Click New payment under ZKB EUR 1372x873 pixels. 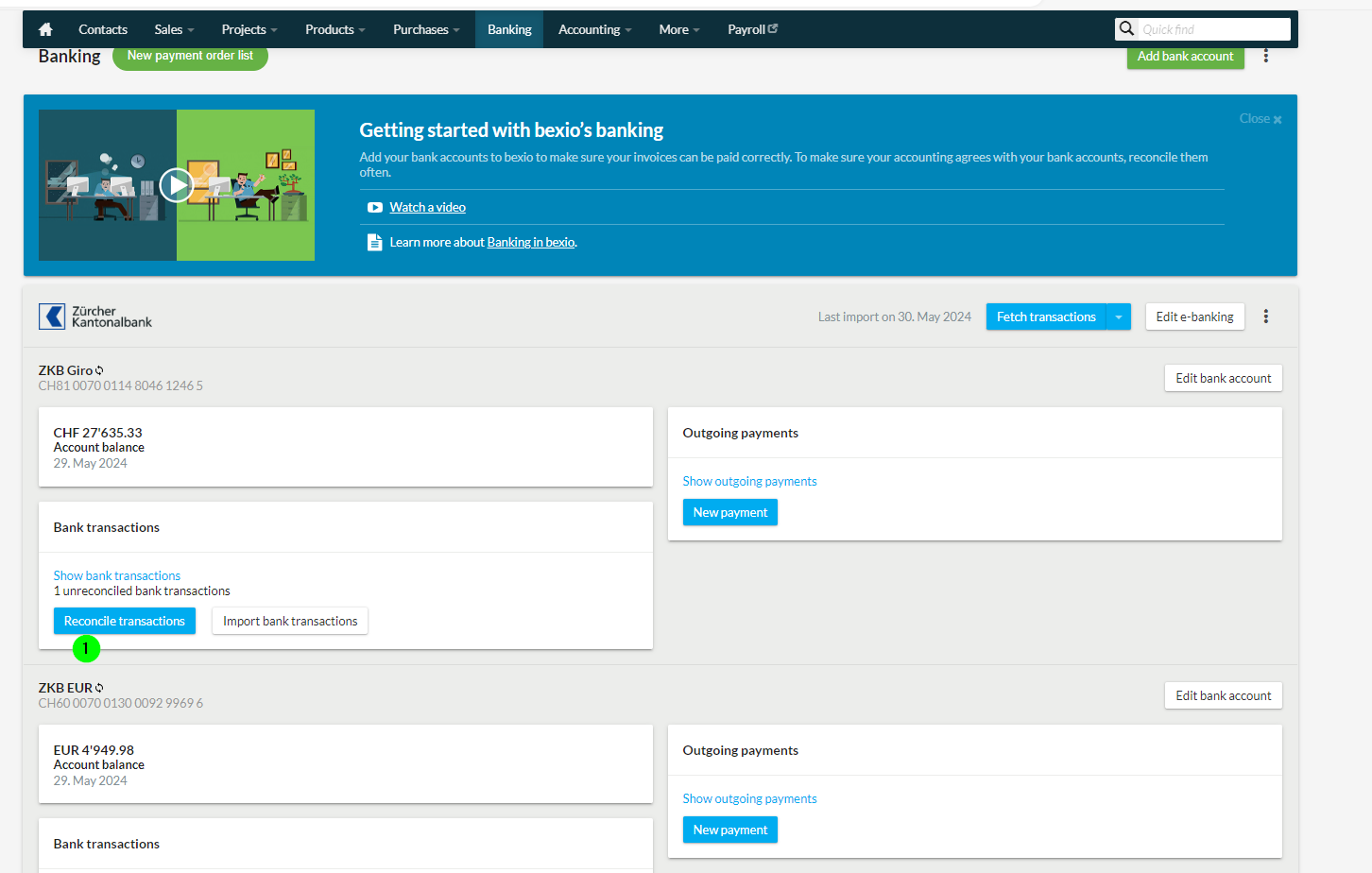(x=729, y=830)
